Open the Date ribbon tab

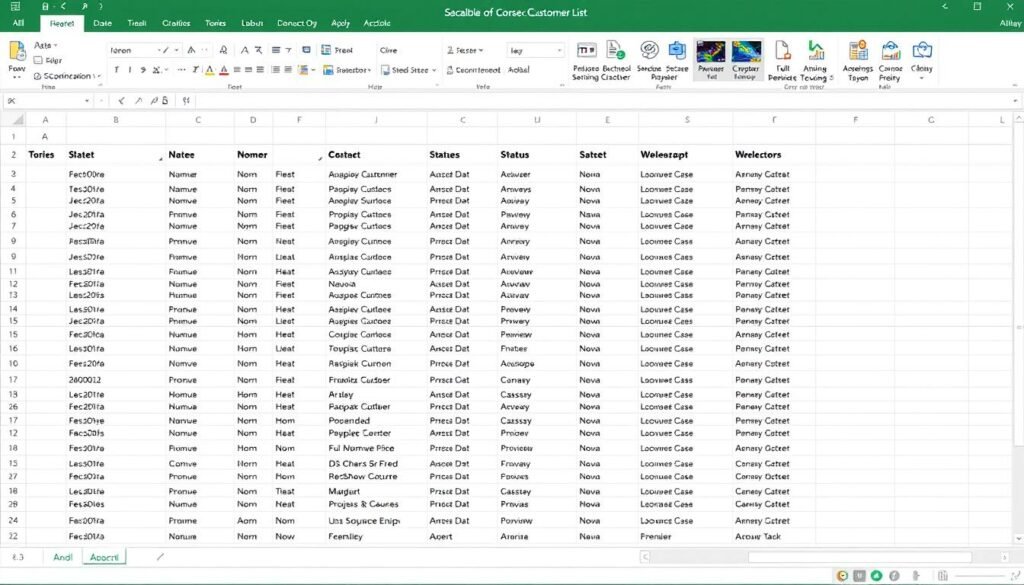coord(102,22)
